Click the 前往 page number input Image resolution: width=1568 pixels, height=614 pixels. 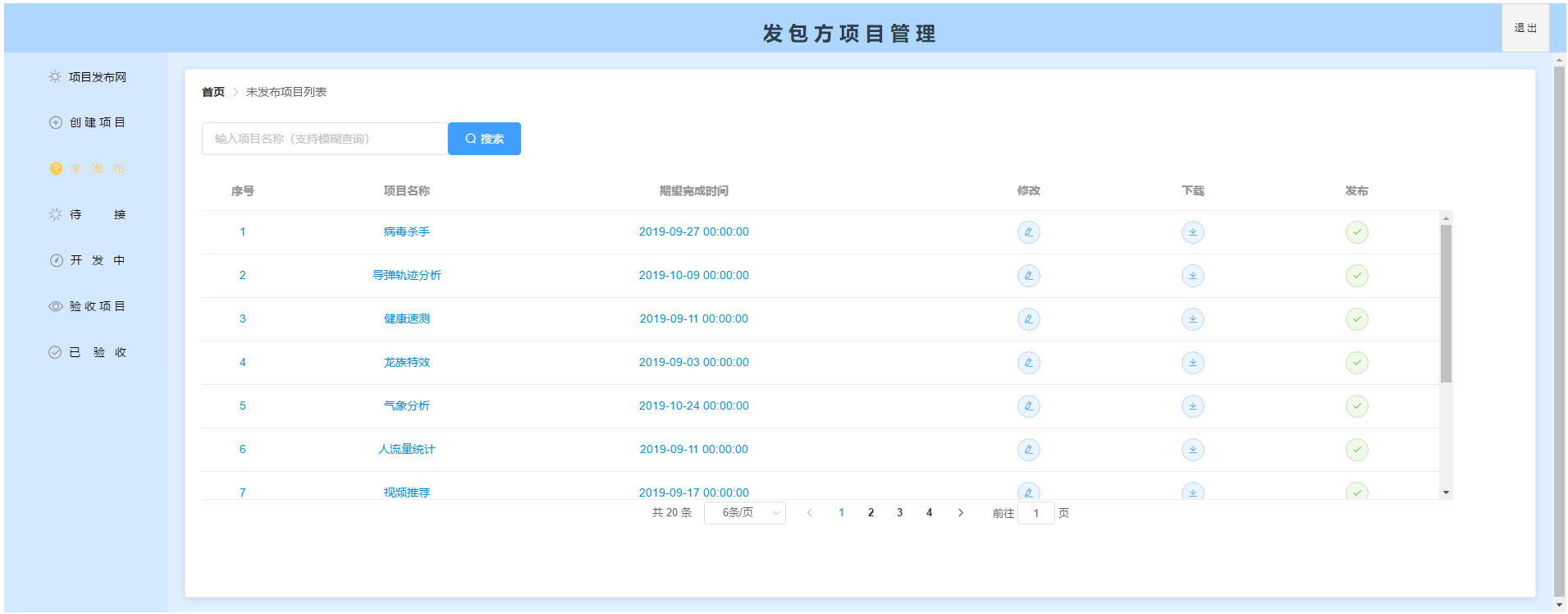[x=1036, y=513]
